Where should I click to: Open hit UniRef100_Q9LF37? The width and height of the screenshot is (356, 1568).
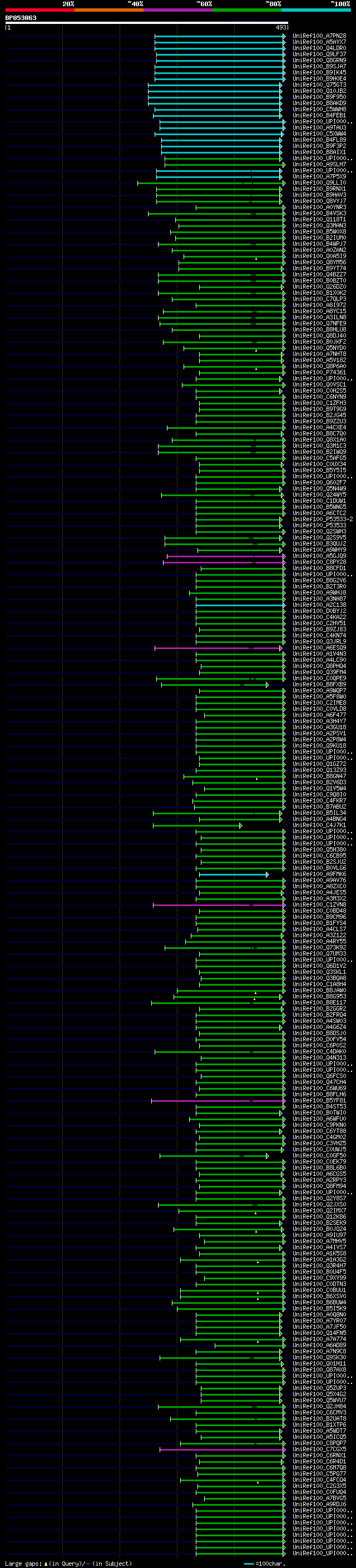[319, 54]
